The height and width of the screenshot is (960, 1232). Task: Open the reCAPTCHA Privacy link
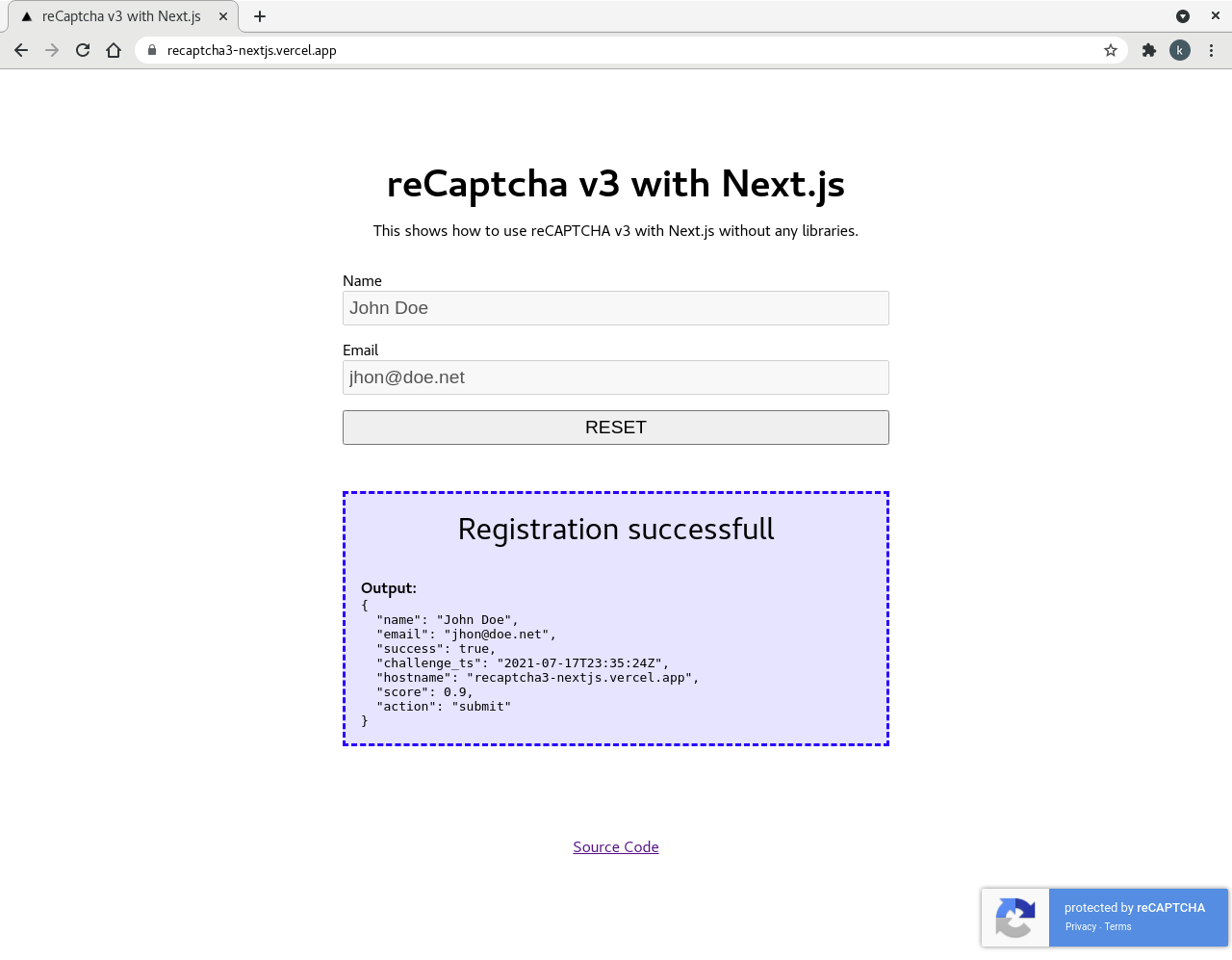(x=1081, y=926)
